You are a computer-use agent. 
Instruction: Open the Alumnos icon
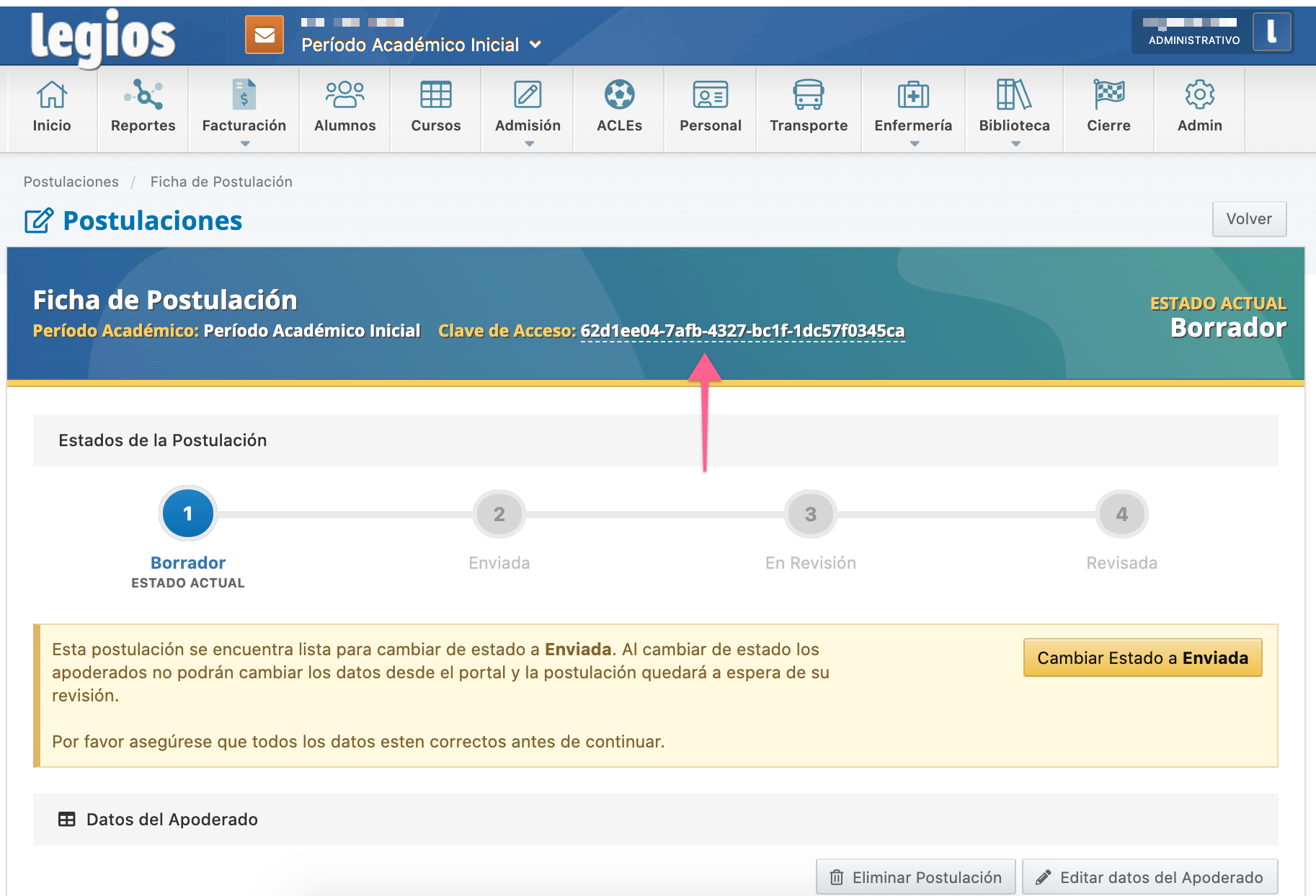coord(344,105)
